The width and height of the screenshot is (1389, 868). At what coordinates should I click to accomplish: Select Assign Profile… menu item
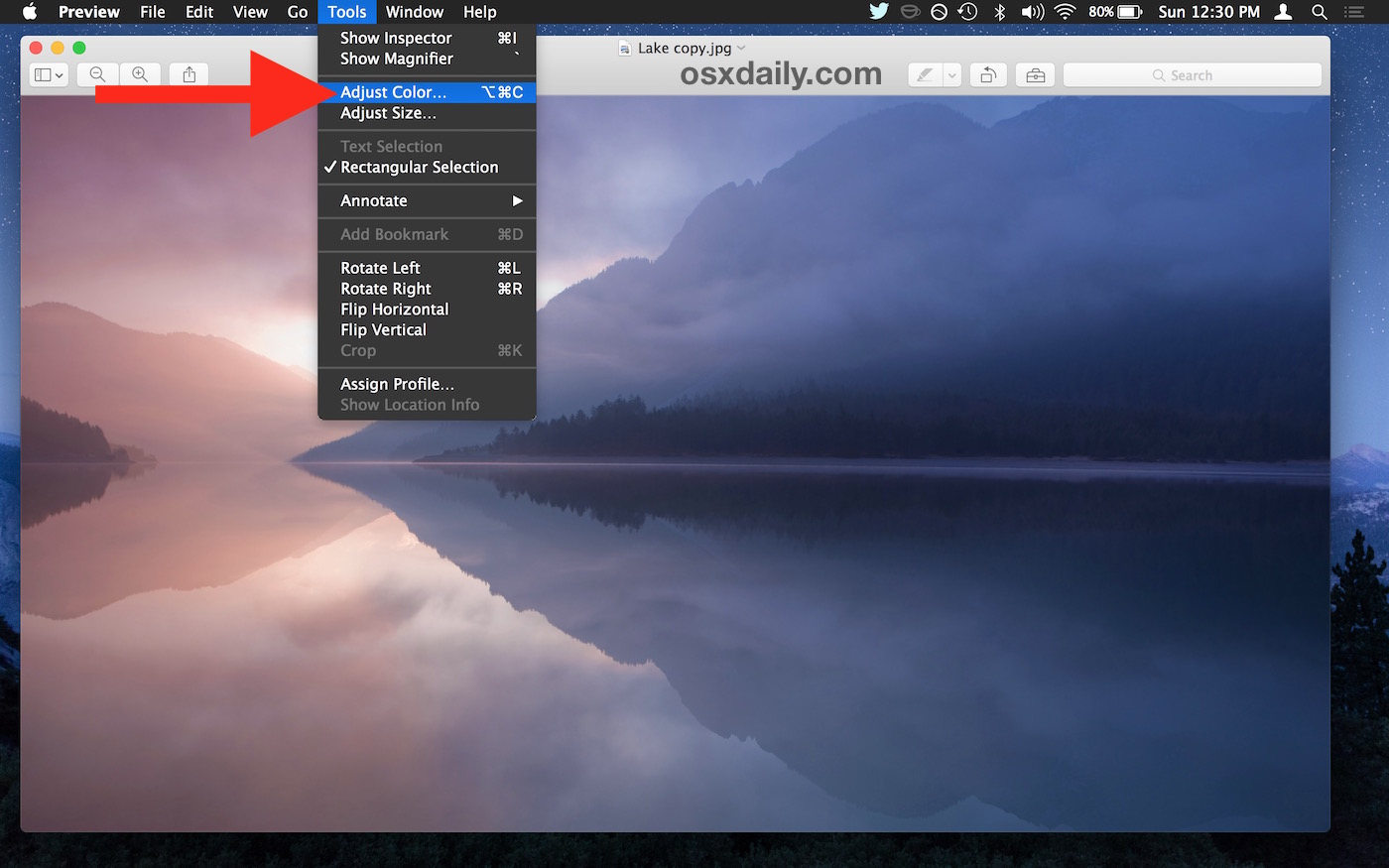click(427, 384)
